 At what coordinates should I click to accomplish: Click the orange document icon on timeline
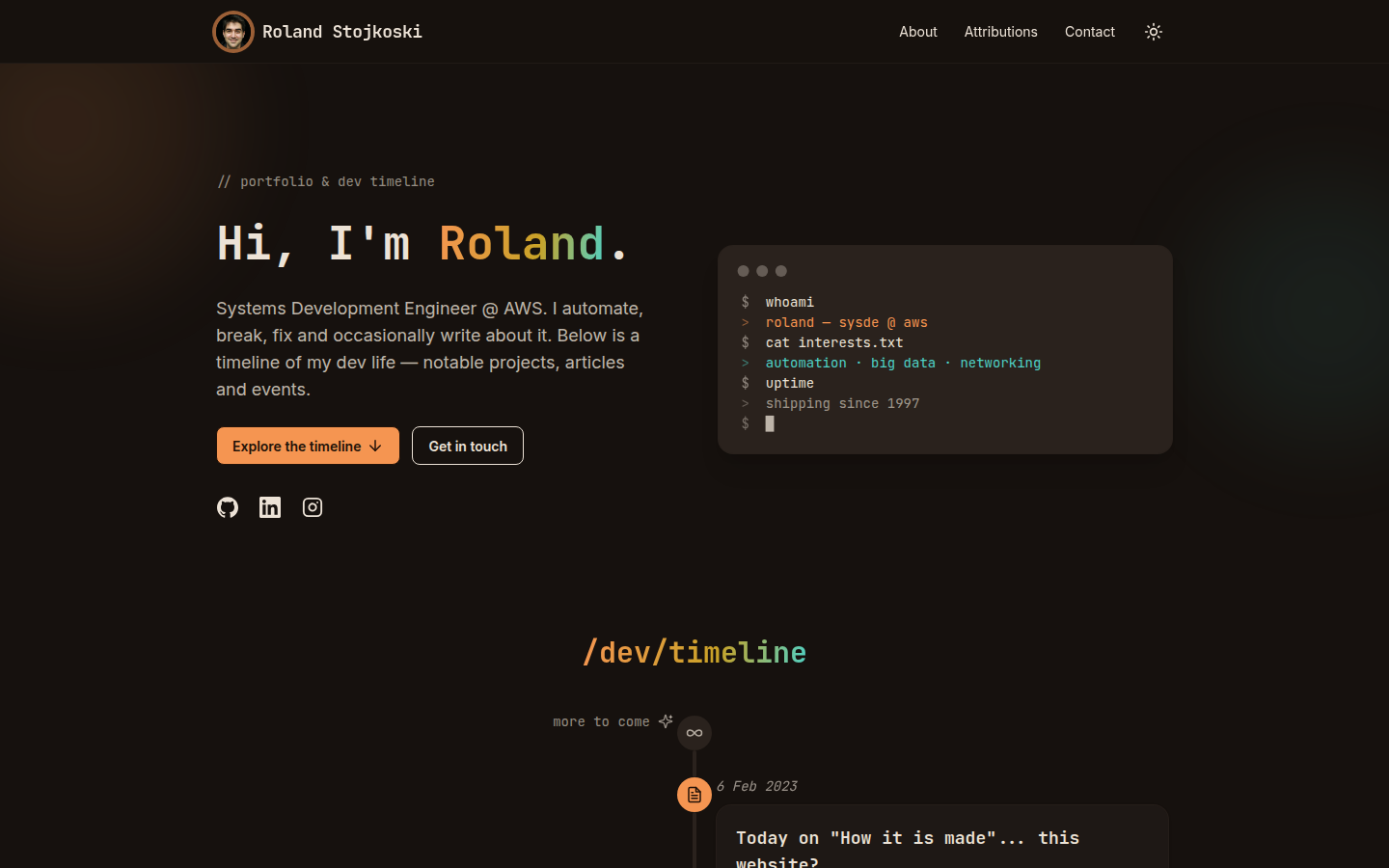pyautogui.click(x=694, y=795)
